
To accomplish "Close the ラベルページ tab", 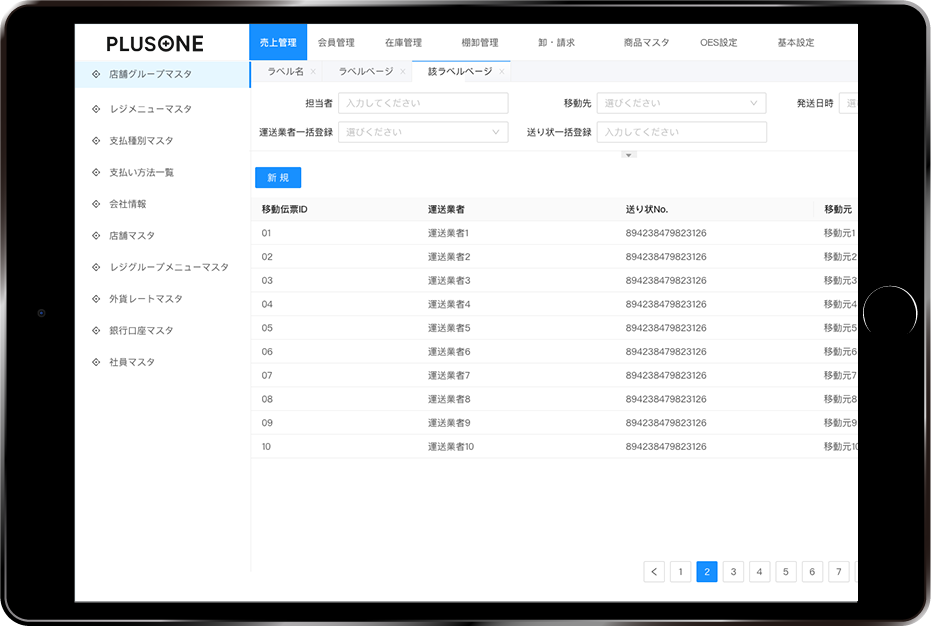I will [x=403, y=72].
